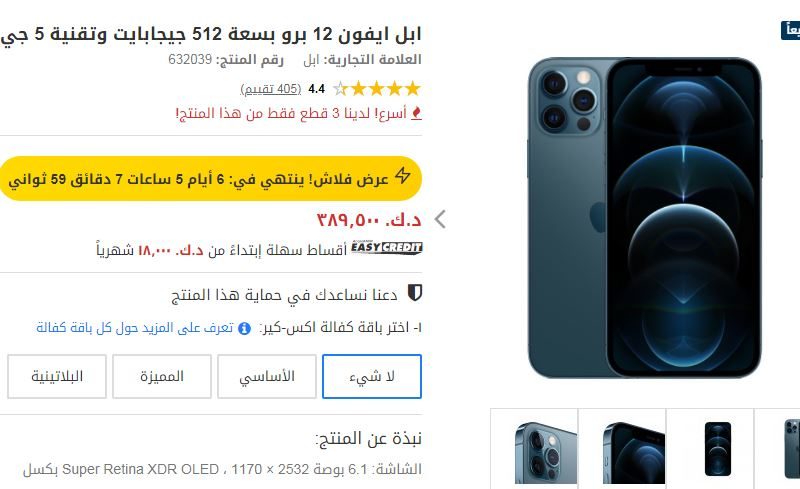Click the Easy Credit logo
The width and height of the screenshot is (800, 489).
387,248
